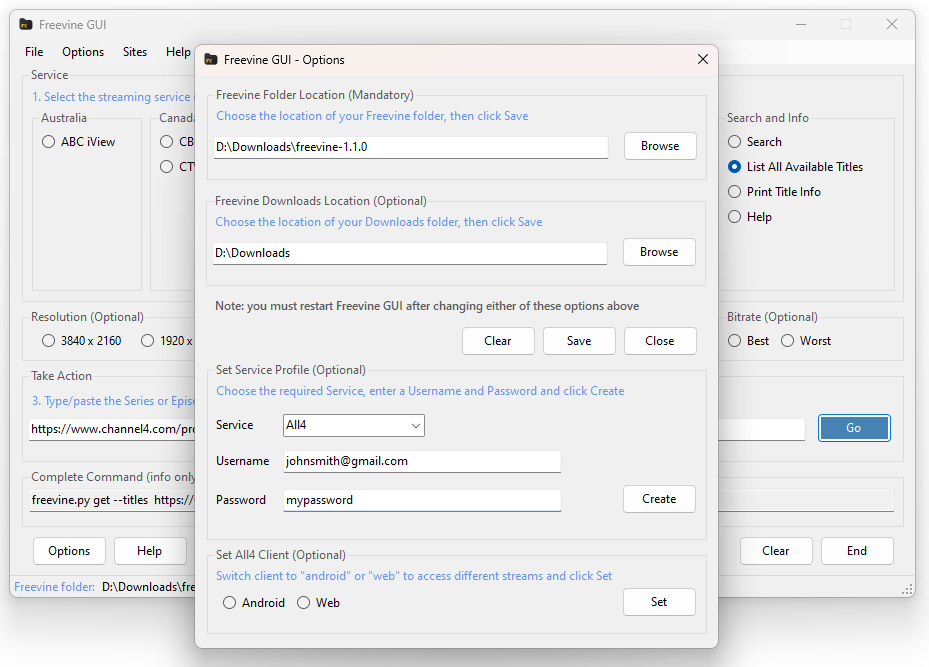Choose the Print Title Info option
929x667 pixels.
pyautogui.click(x=735, y=192)
